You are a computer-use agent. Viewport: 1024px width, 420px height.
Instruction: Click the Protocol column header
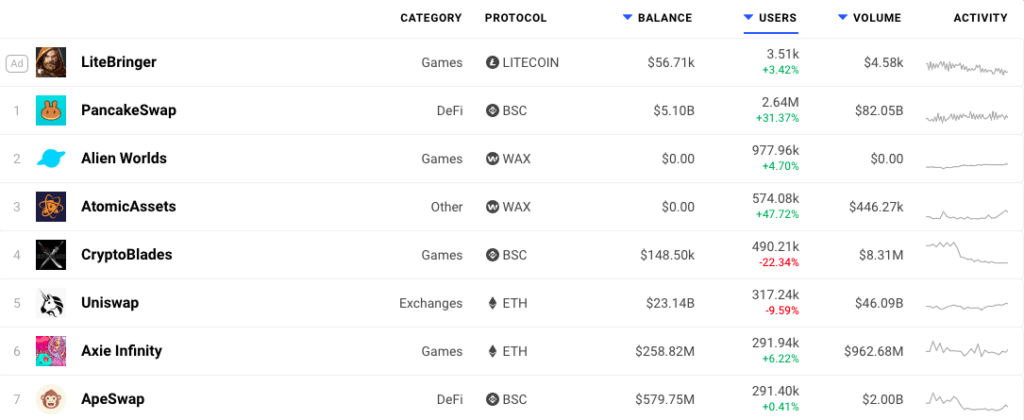(x=515, y=18)
